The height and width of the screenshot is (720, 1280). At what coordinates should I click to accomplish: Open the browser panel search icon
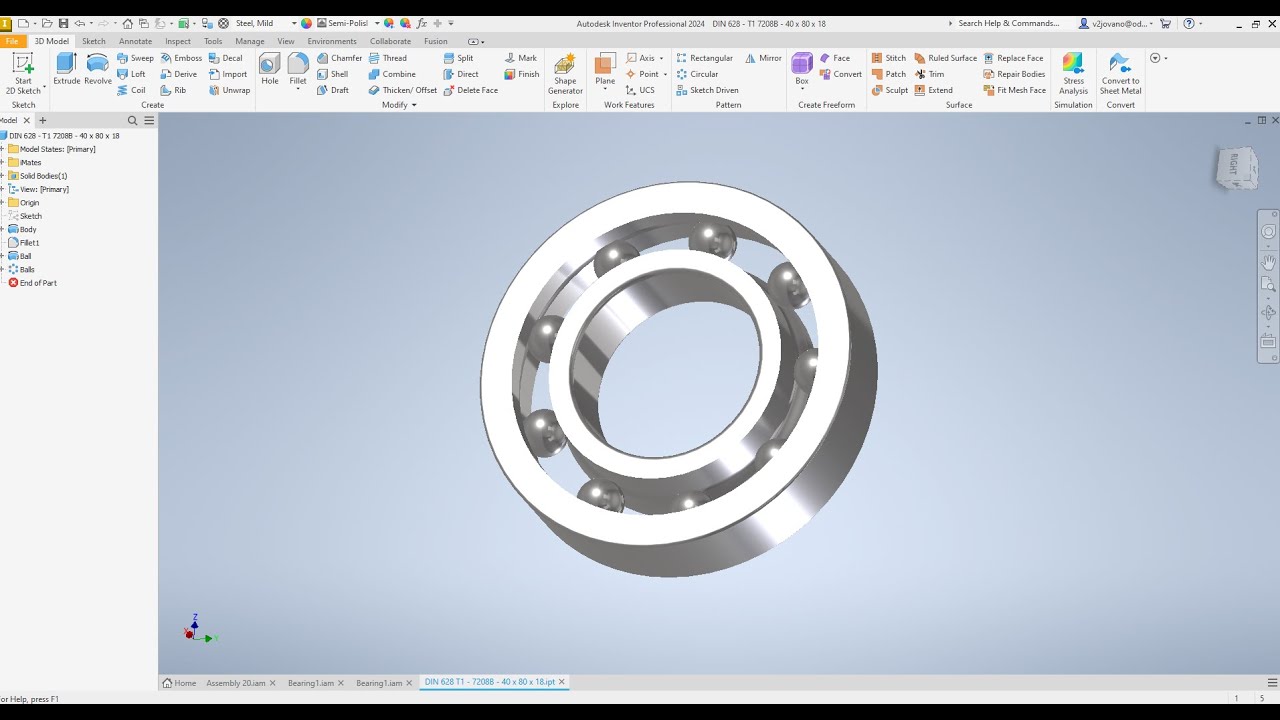point(132,121)
